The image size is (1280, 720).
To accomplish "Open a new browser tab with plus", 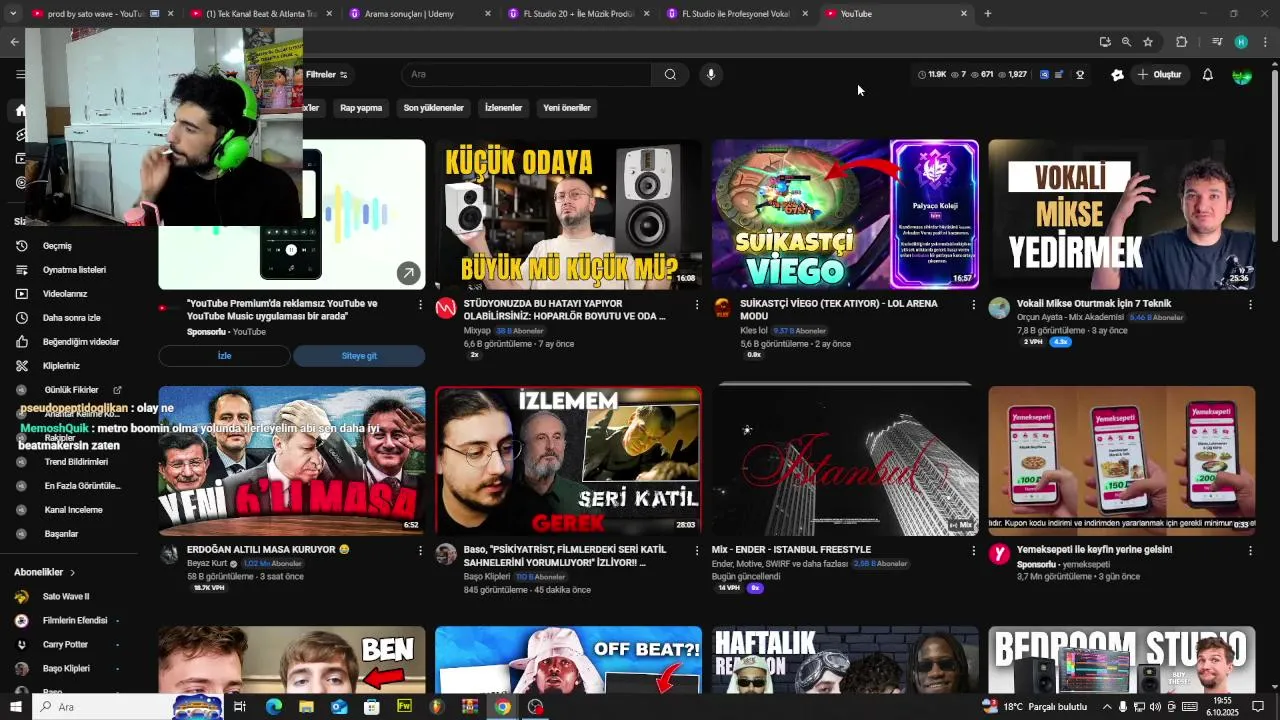I will [x=987, y=14].
